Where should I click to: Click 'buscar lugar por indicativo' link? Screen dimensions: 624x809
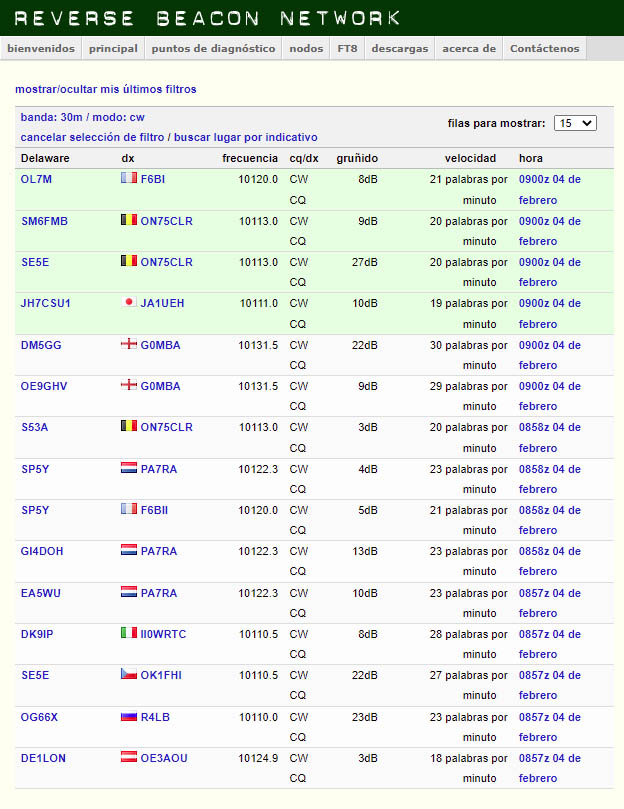point(245,137)
